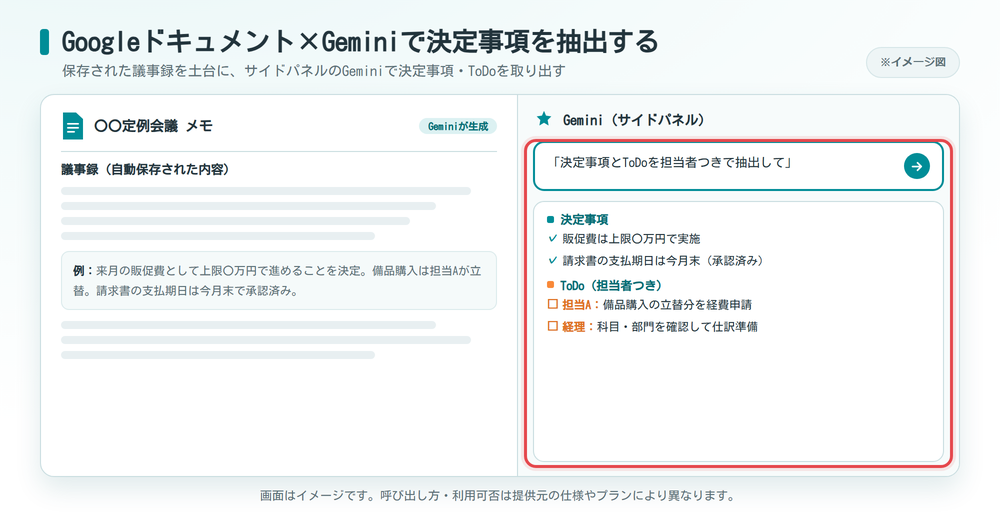Click the orange square bullet before ToDo
Image resolution: width=1000 pixels, height=523 pixels.
click(551, 284)
